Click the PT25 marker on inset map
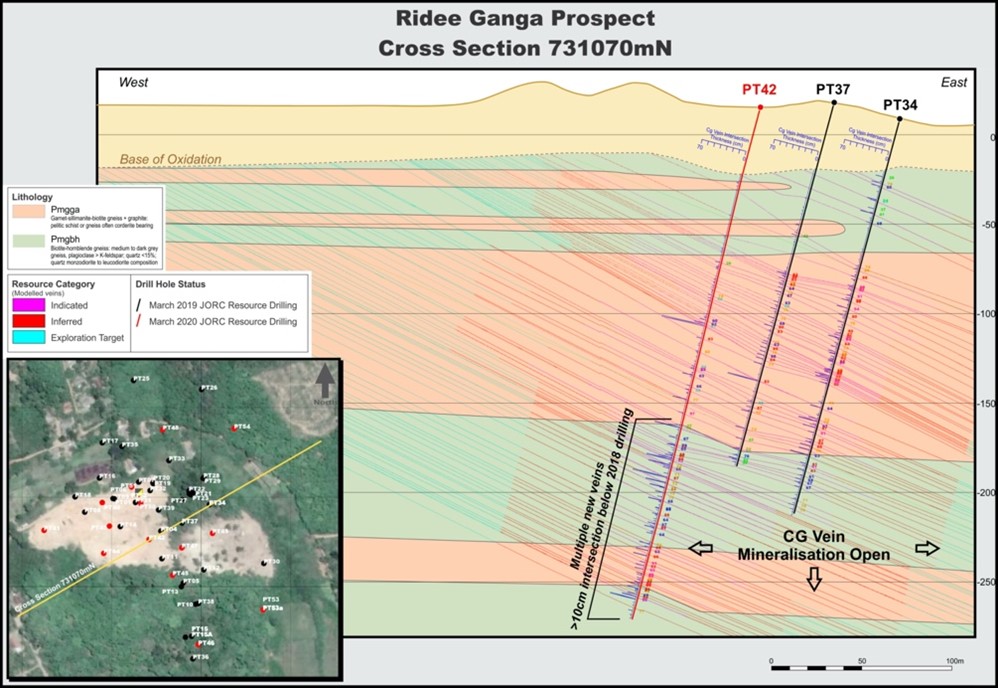The width and height of the screenshot is (998, 688). tap(134, 380)
